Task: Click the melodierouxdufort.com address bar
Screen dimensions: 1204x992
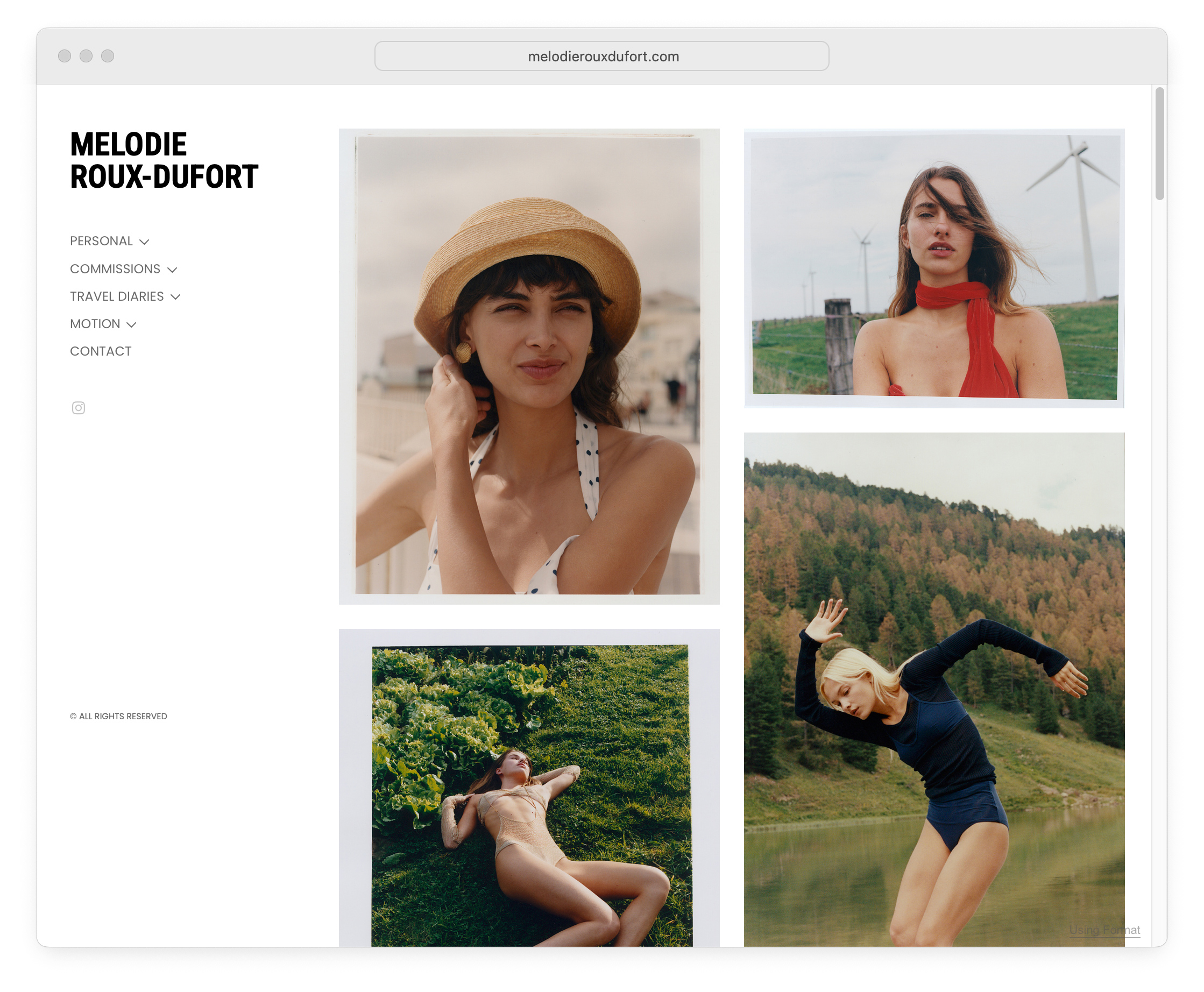Action: click(601, 56)
